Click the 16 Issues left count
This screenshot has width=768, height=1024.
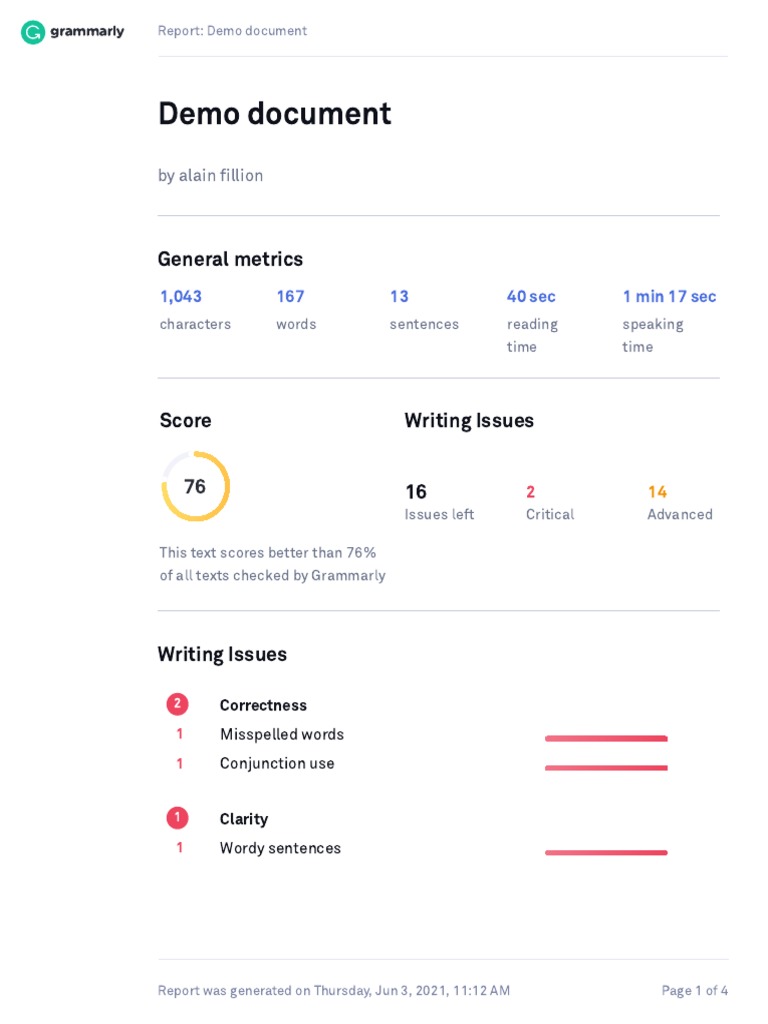pos(416,492)
